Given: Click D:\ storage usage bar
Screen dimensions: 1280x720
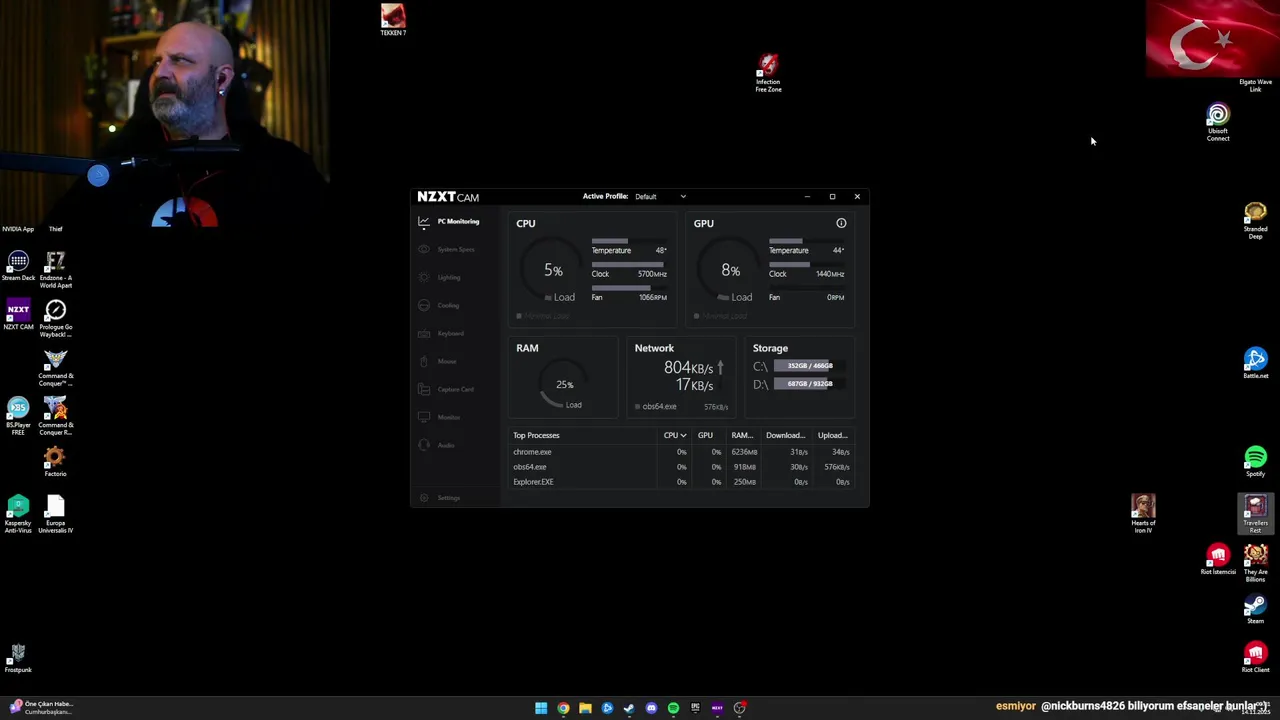Looking at the screenshot, I should (810, 384).
